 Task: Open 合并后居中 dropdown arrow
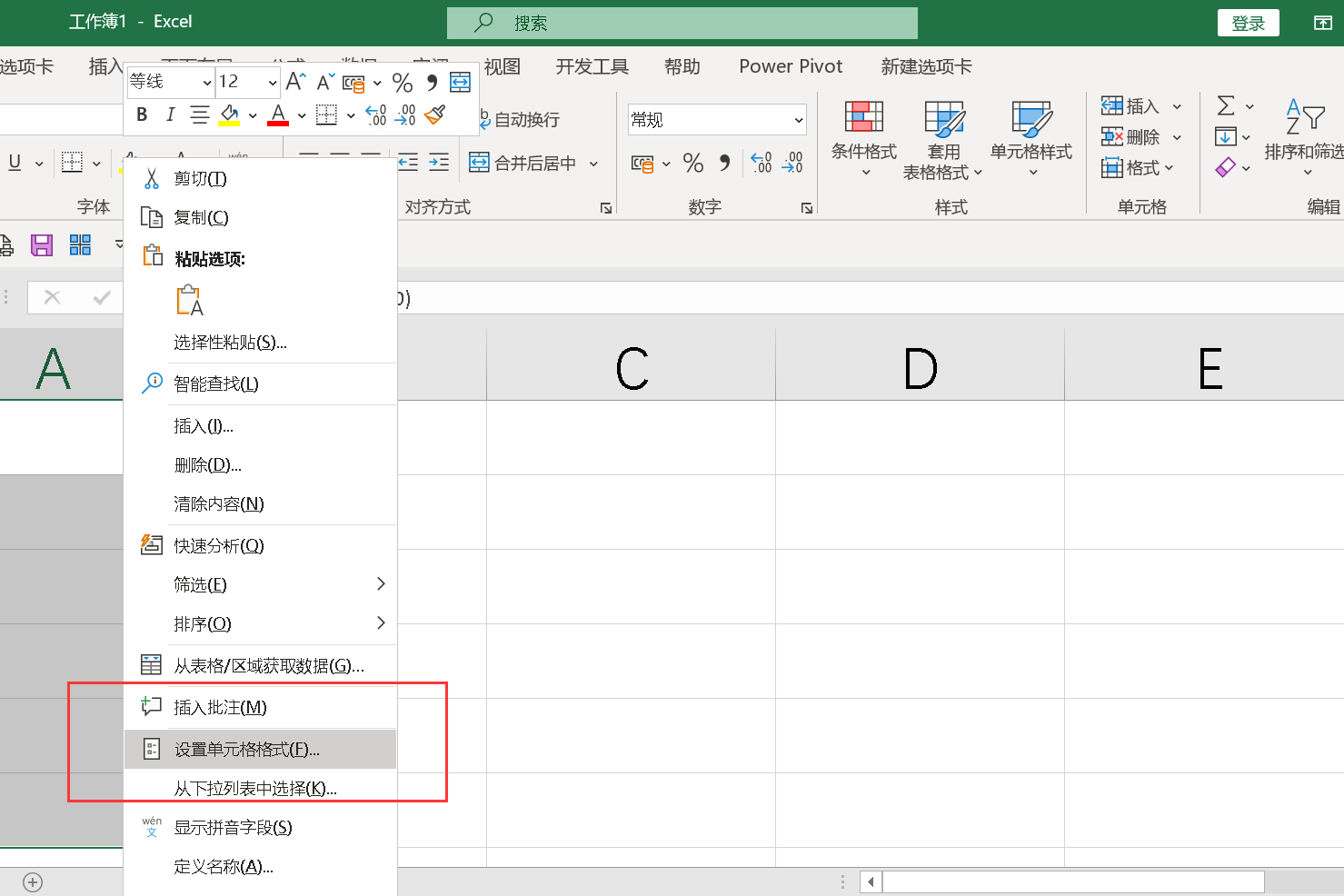click(x=593, y=164)
